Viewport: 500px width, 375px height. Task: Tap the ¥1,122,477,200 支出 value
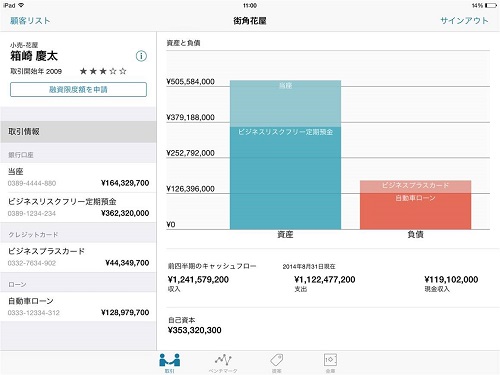(324, 280)
